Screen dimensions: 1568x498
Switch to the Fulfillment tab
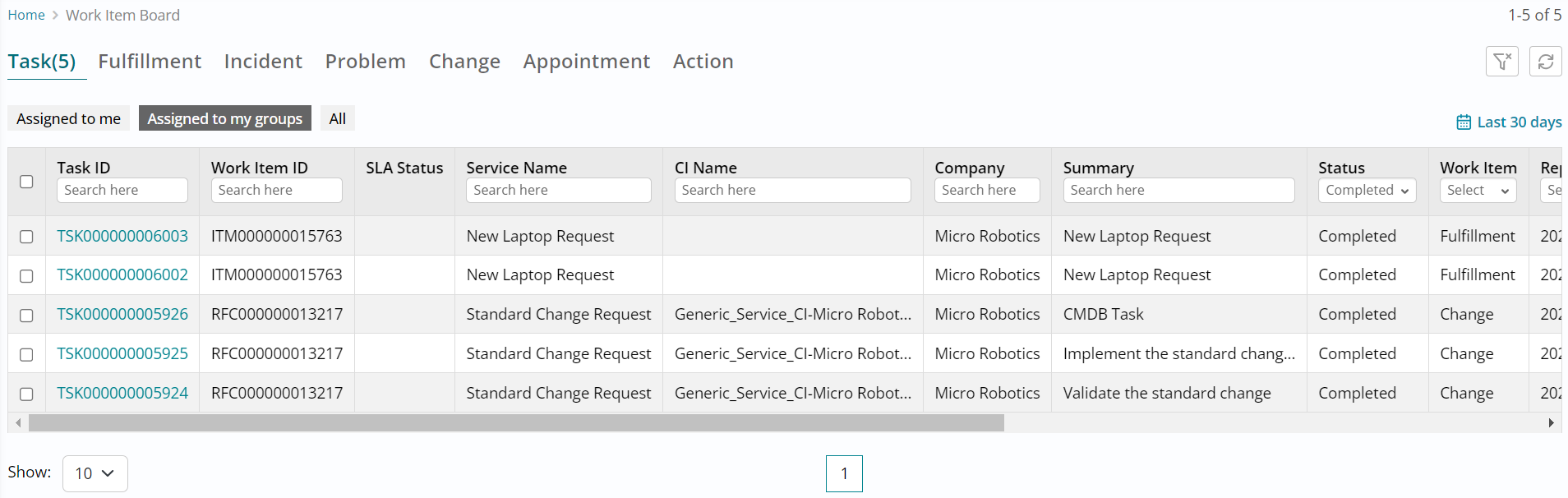click(150, 62)
